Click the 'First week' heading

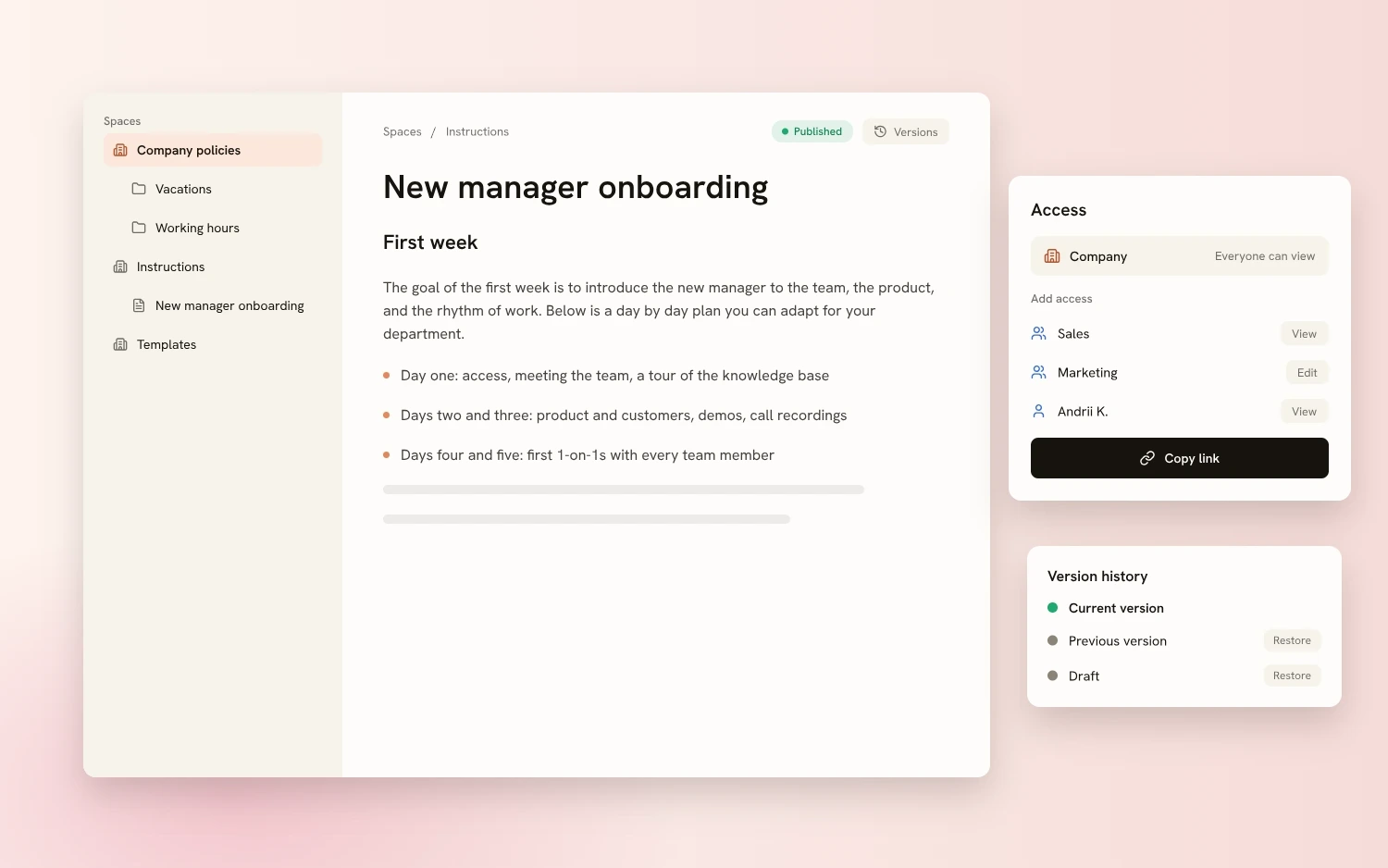tap(430, 242)
